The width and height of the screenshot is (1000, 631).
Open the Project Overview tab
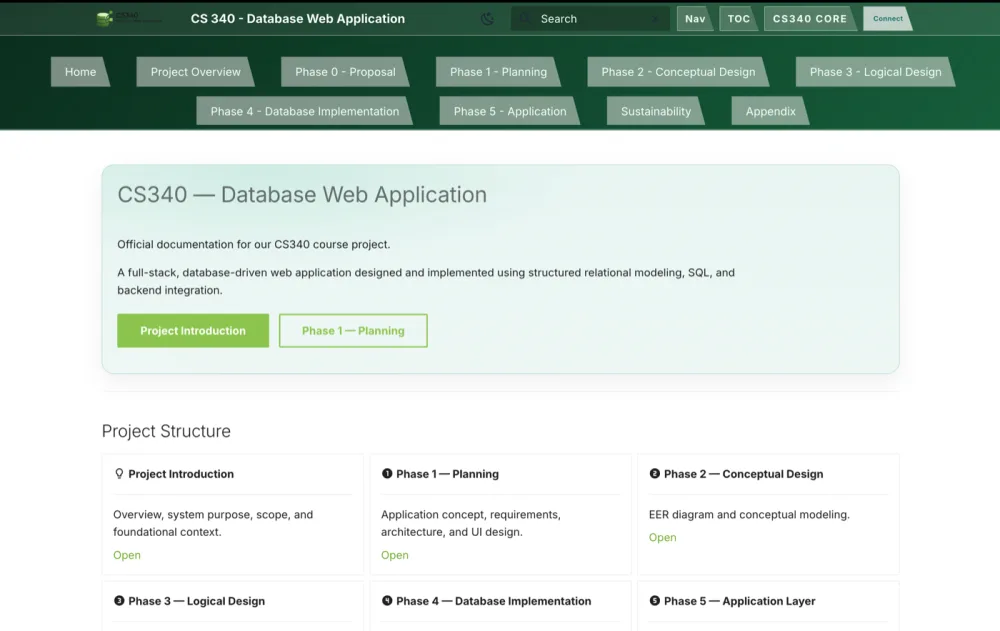[195, 72]
